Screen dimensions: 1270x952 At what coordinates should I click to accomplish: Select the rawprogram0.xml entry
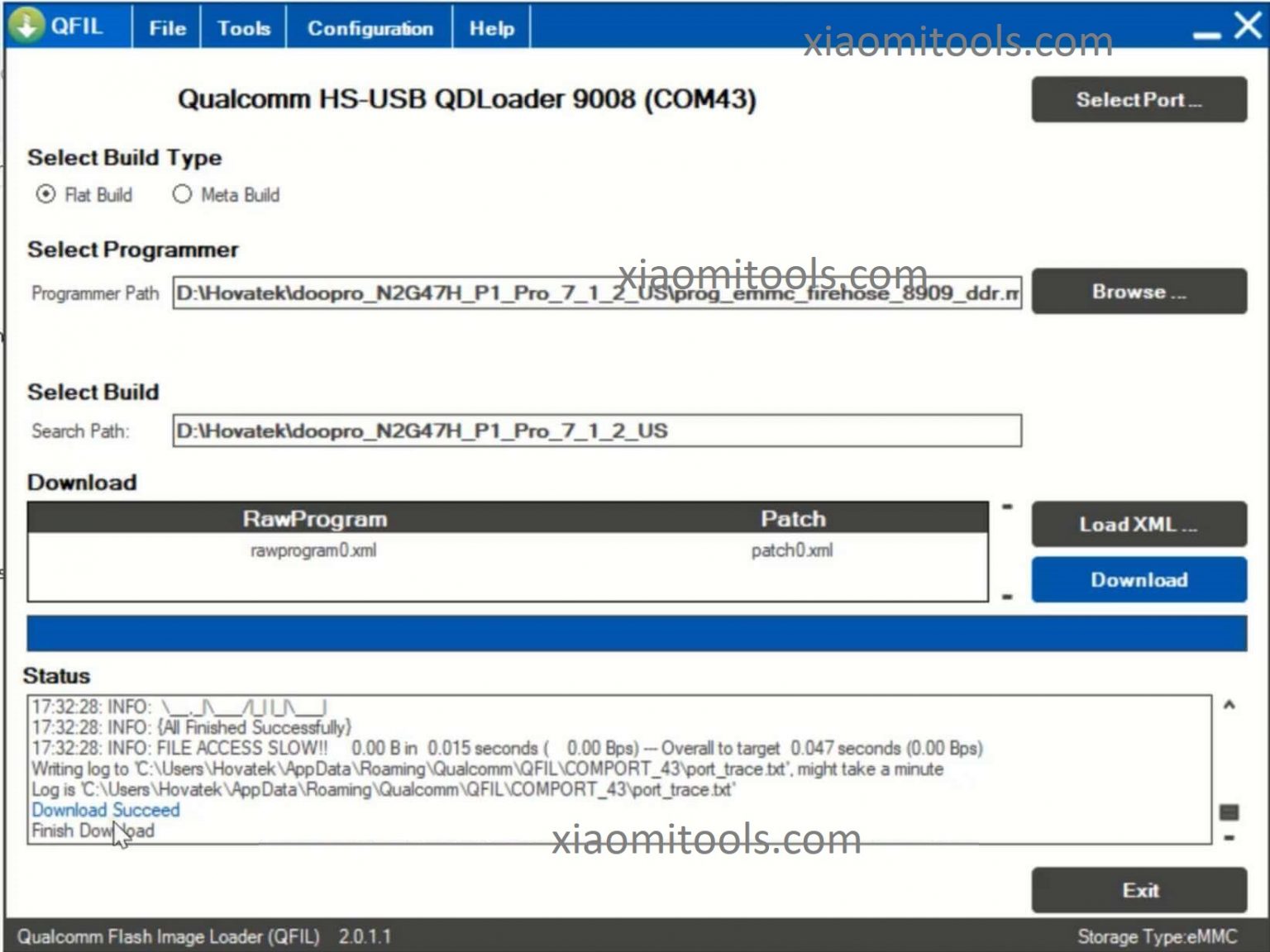point(313,550)
